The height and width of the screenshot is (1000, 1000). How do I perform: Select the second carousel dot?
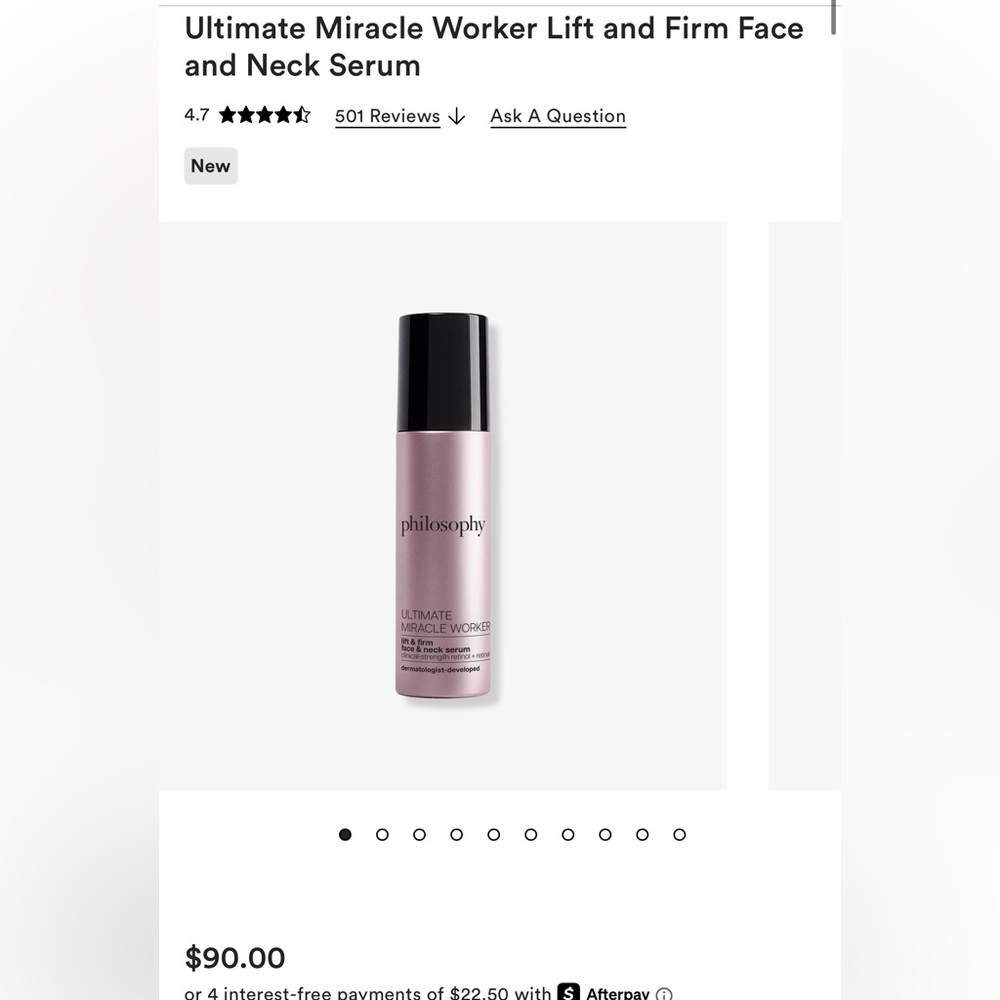click(x=382, y=834)
